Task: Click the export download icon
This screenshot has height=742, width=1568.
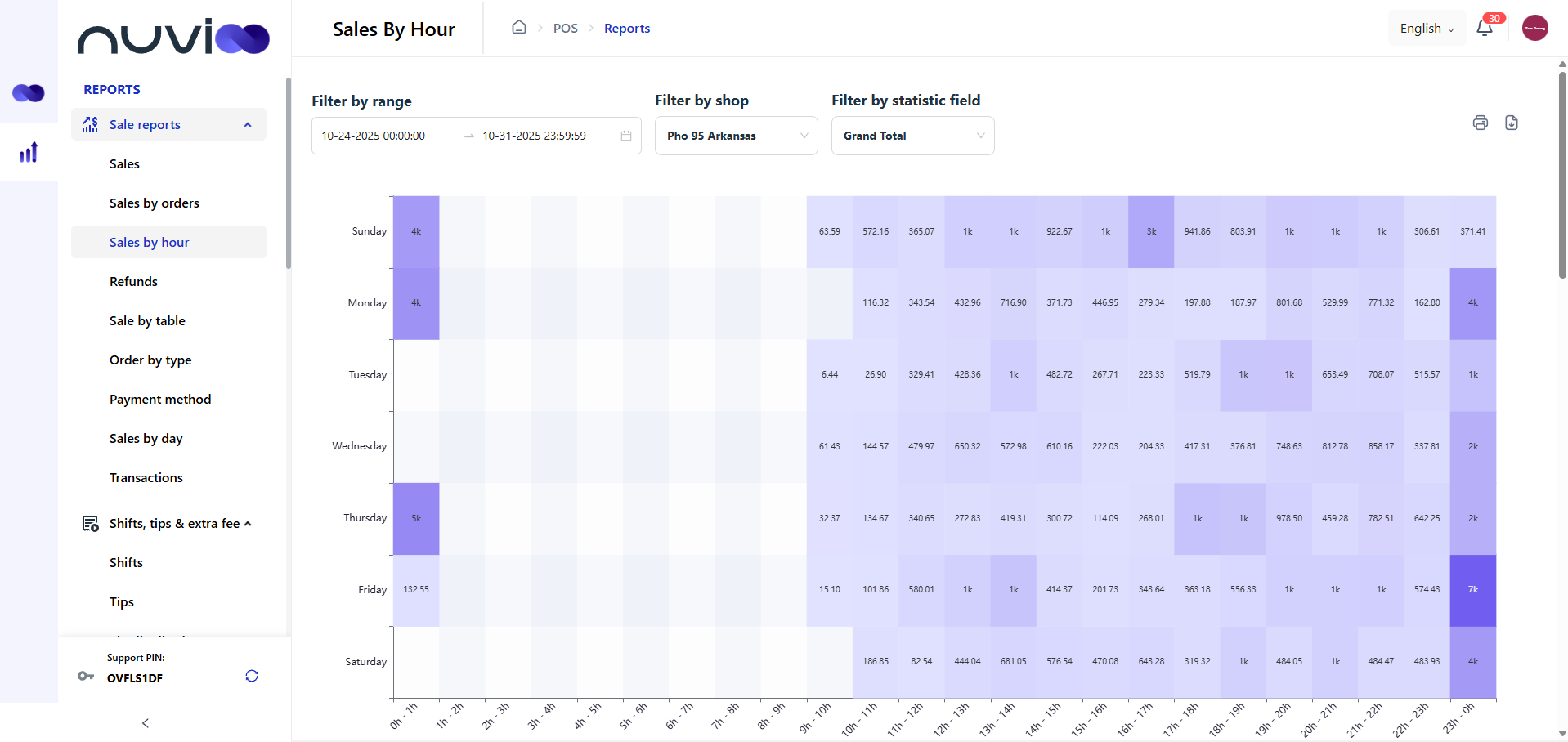Action: pos(1512,123)
